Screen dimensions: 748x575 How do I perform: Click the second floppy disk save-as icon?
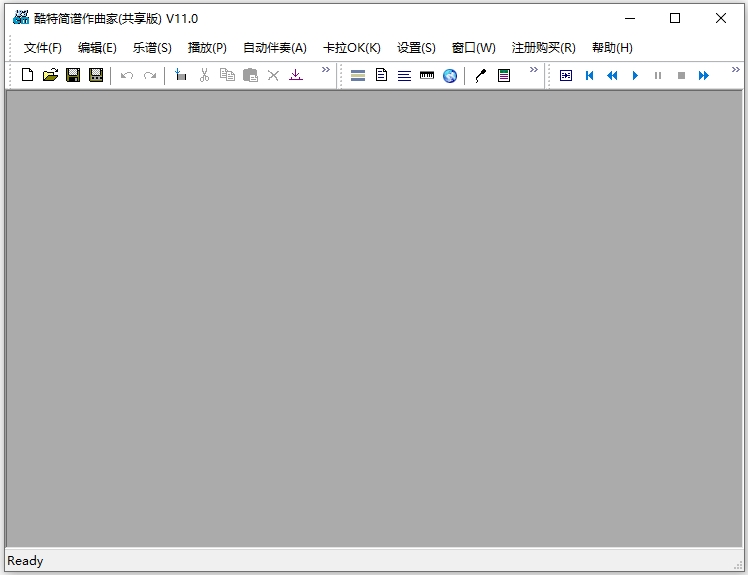pyautogui.click(x=96, y=75)
